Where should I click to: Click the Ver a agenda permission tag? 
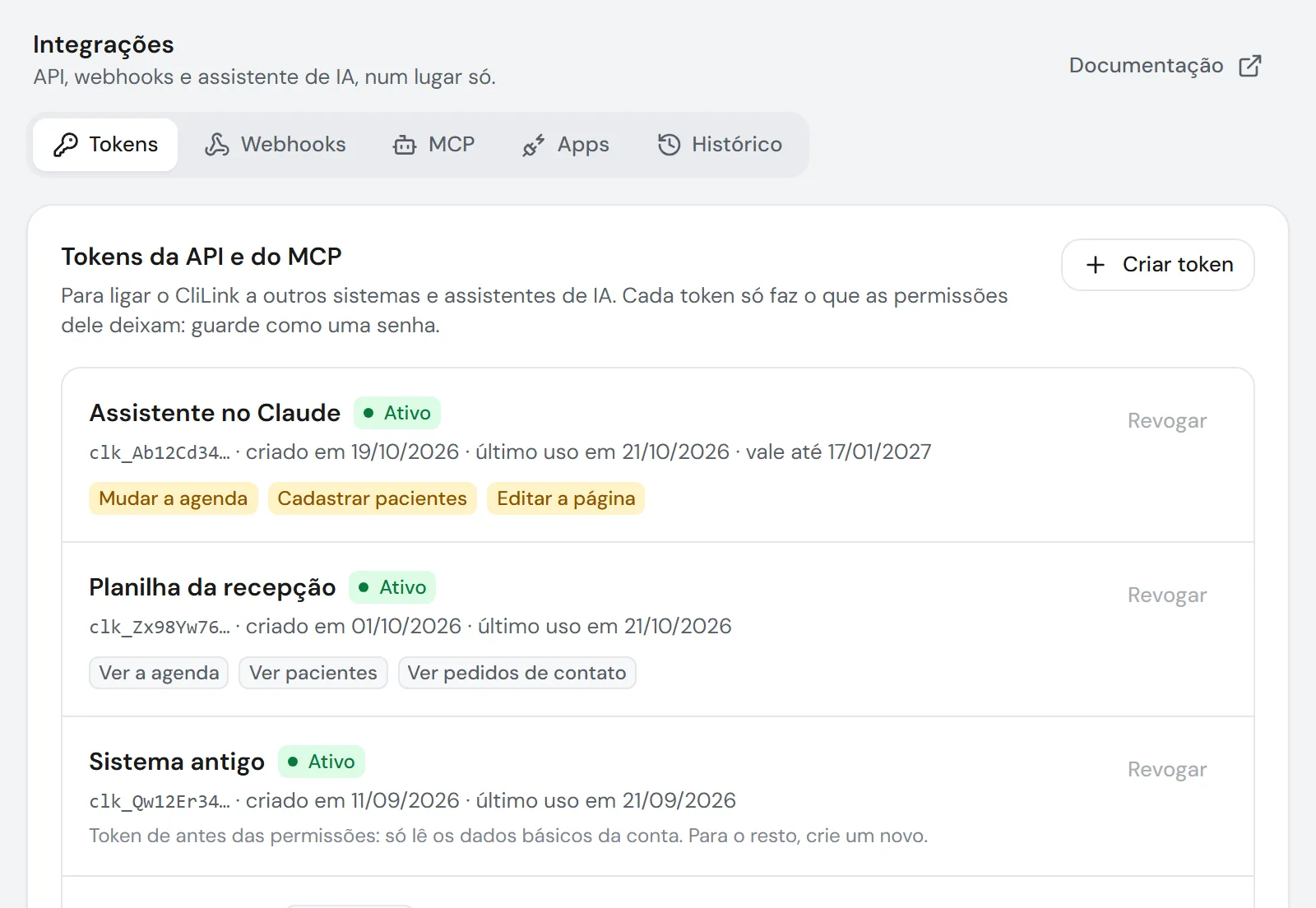tap(159, 673)
